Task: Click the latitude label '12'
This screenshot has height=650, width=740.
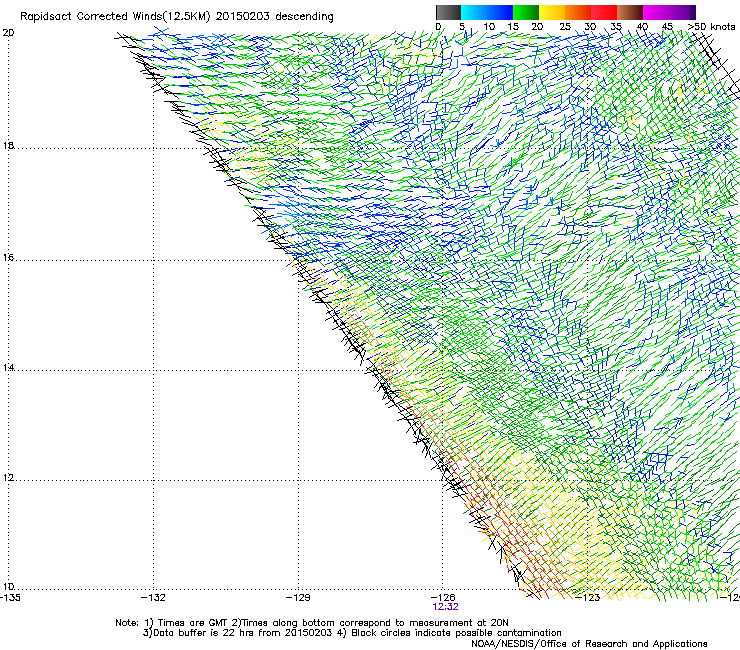Action: (x=8, y=478)
